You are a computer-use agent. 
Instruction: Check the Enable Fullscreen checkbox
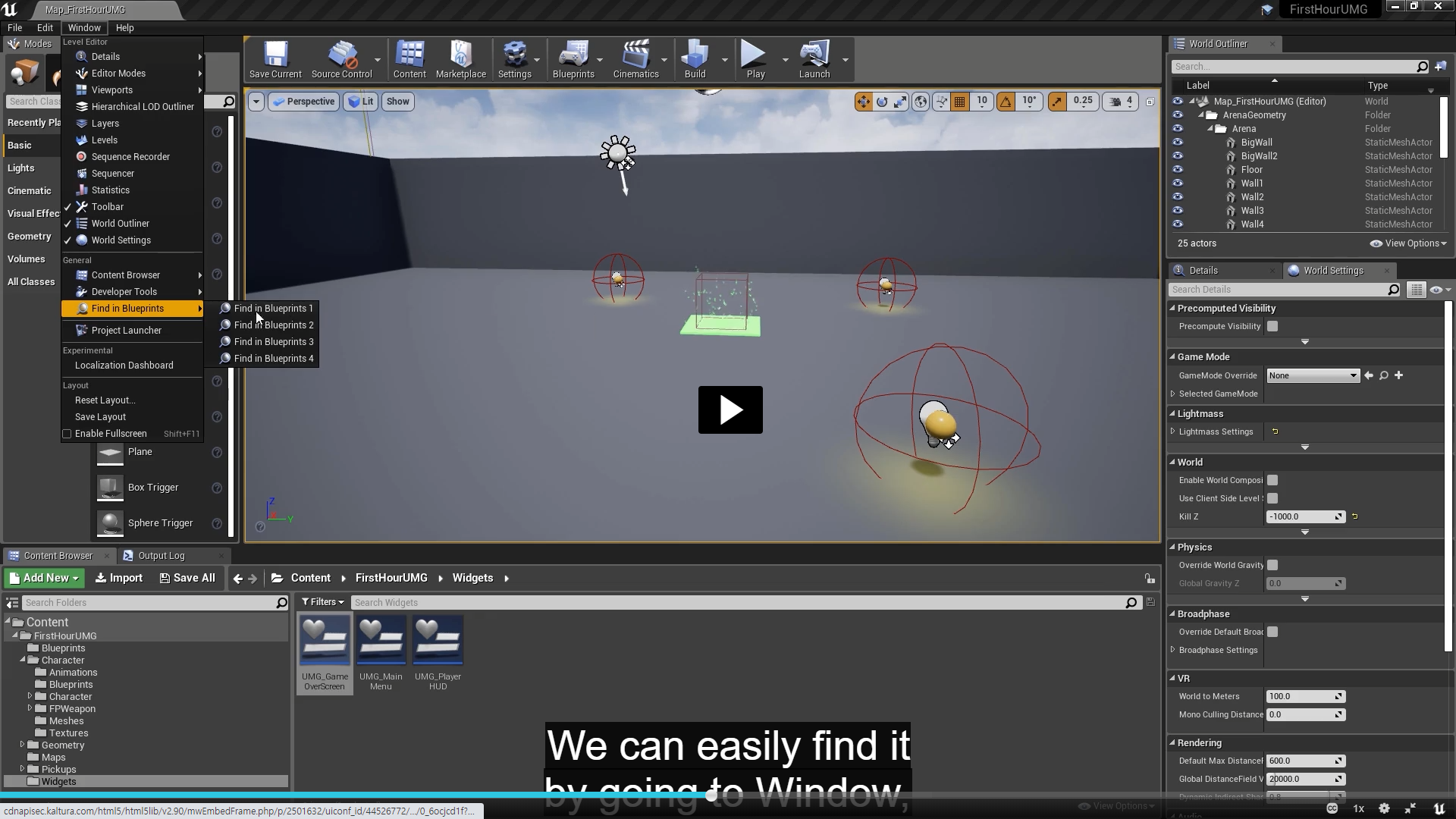[67, 434]
